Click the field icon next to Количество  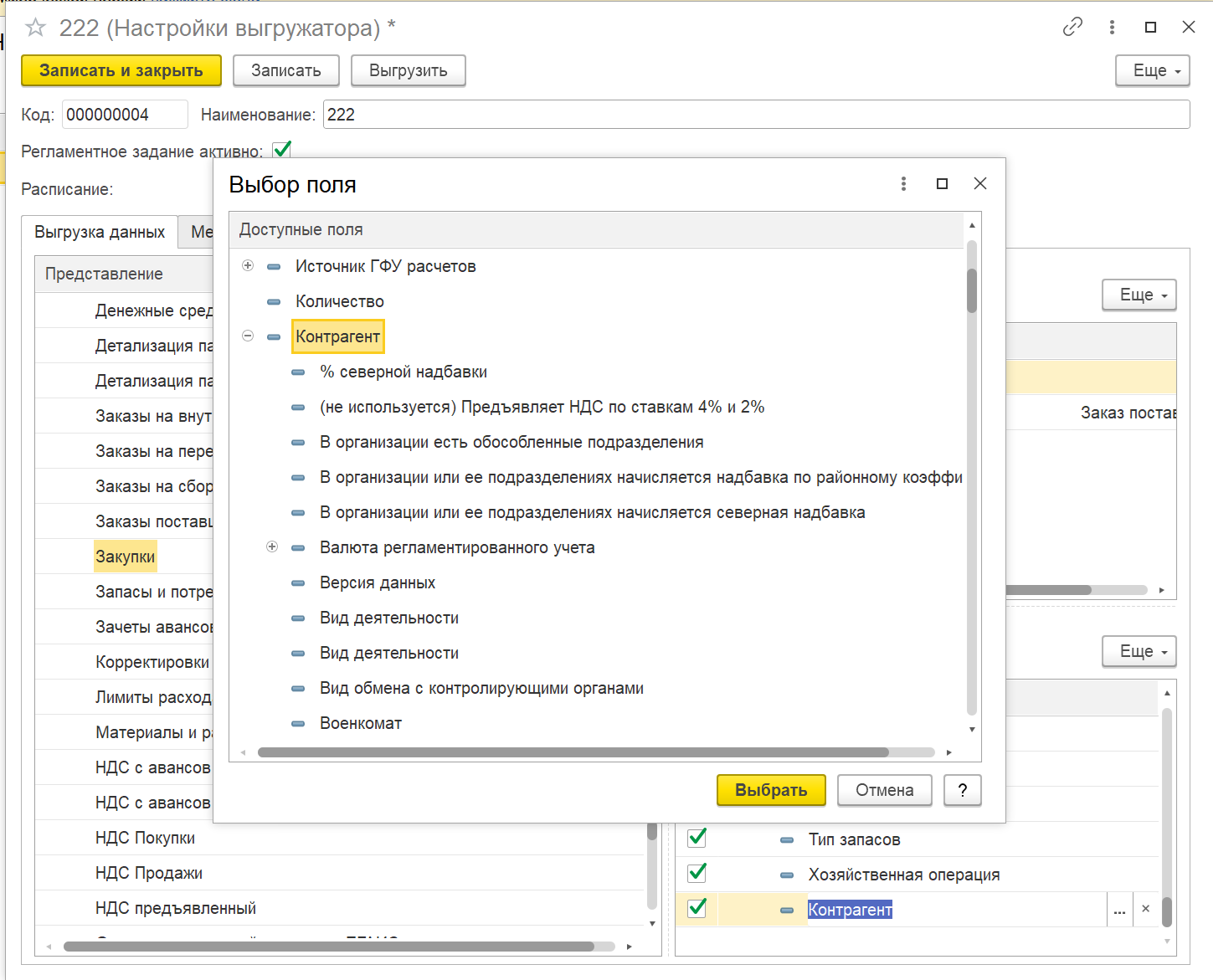tap(274, 302)
